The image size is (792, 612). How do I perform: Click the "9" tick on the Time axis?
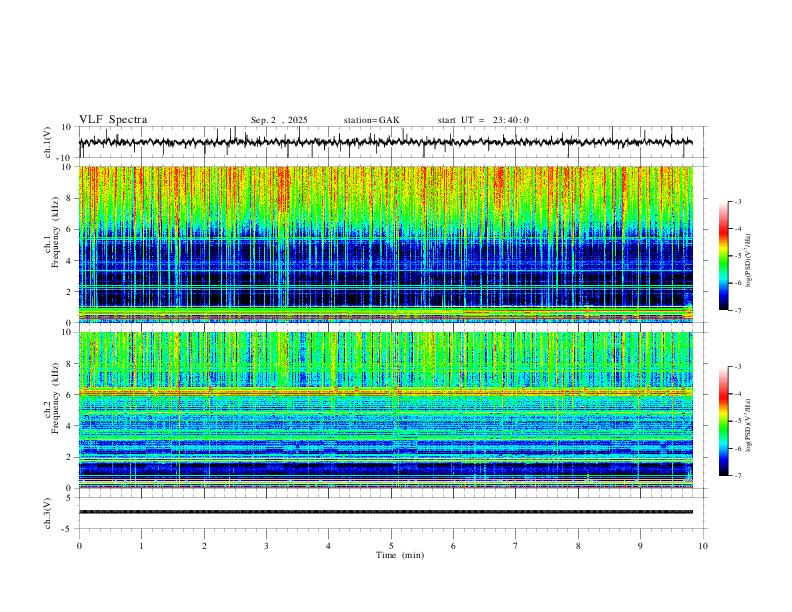[640, 546]
